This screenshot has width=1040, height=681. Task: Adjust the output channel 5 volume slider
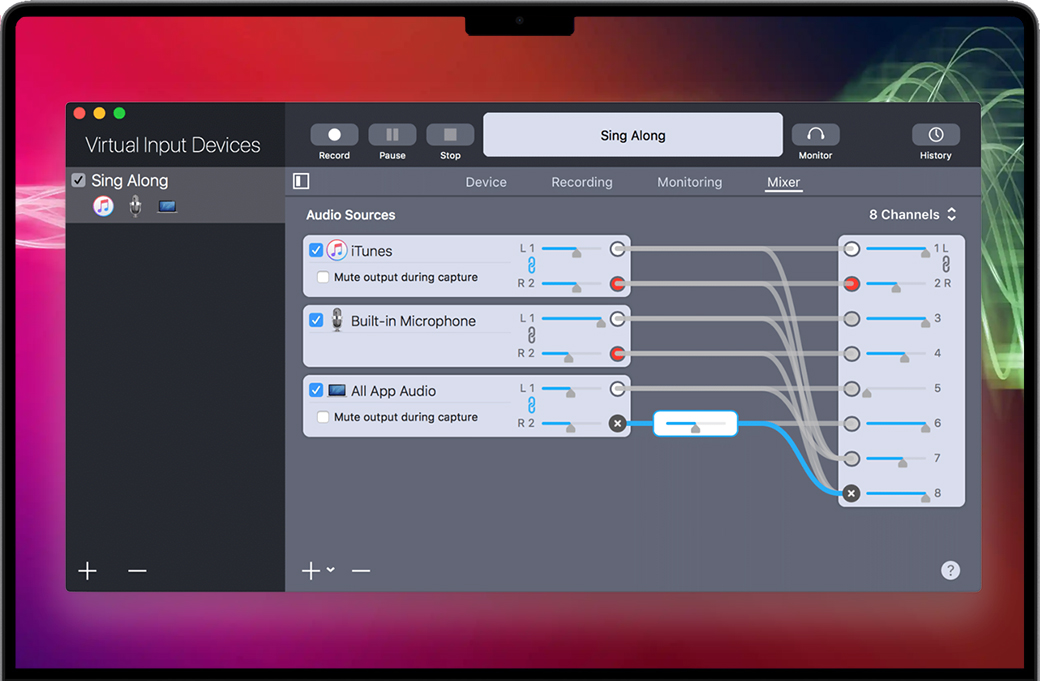tap(895, 389)
